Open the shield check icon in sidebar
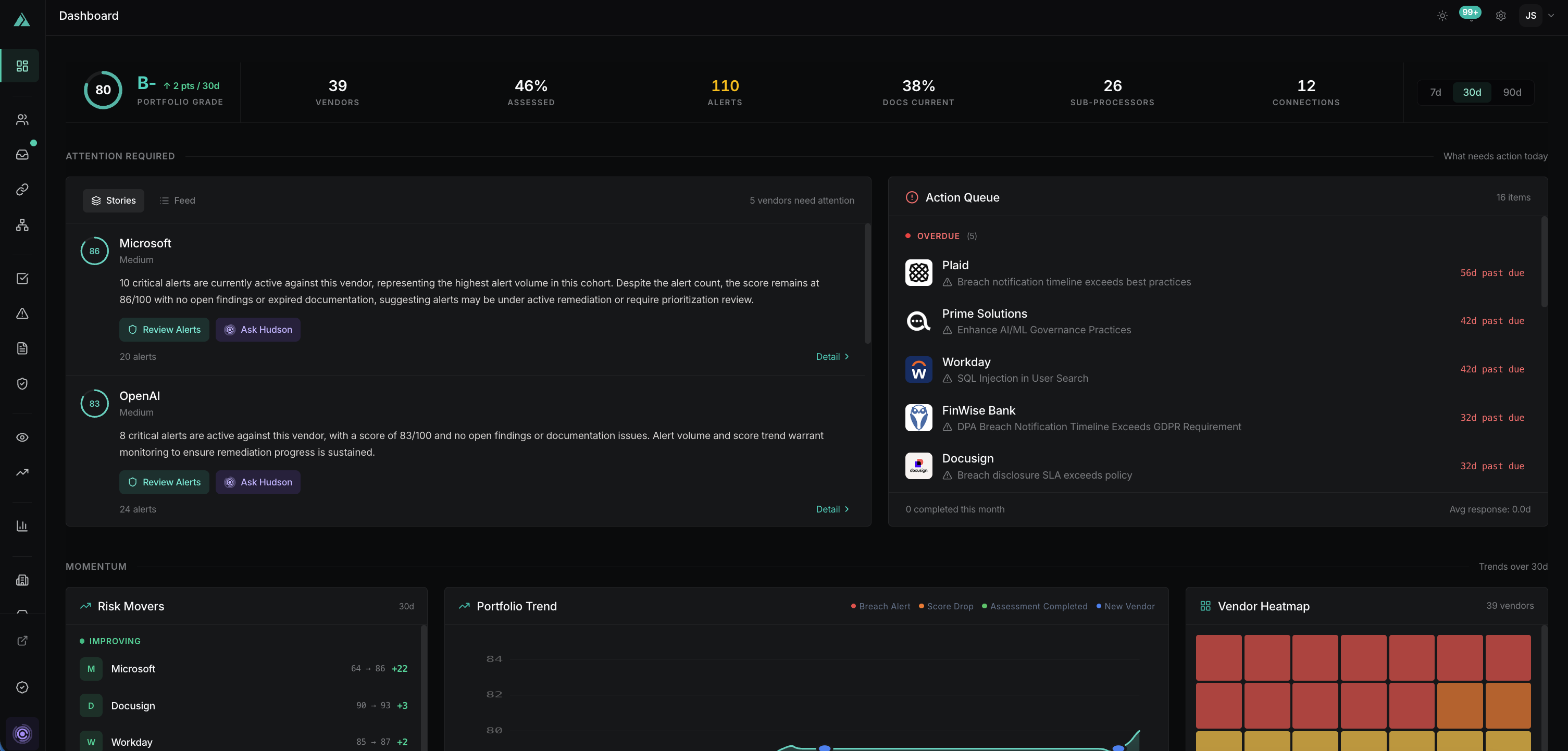This screenshot has height=751, width=1568. coord(22,384)
